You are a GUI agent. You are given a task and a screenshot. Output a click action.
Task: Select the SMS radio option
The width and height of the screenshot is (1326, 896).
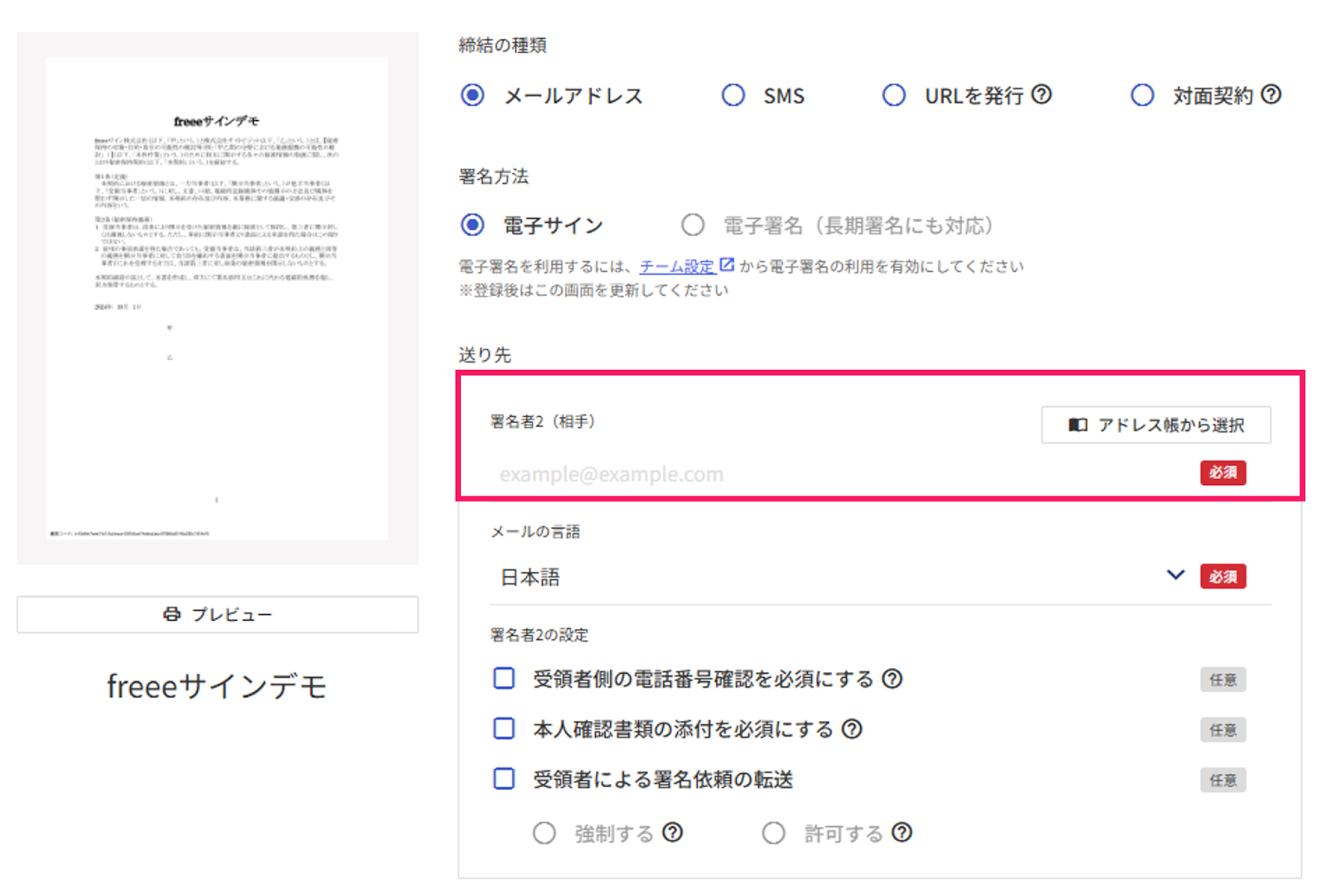click(x=733, y=95)
